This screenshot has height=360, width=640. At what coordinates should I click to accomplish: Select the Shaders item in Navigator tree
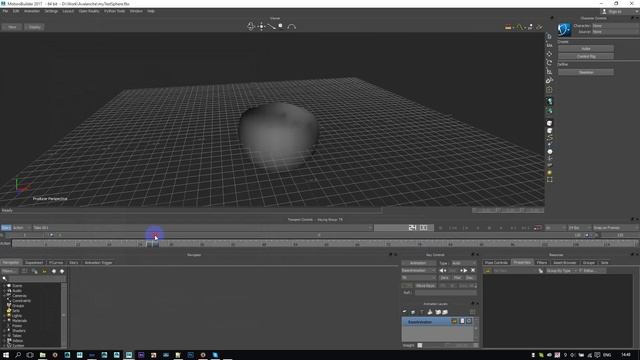coord(19,331)
